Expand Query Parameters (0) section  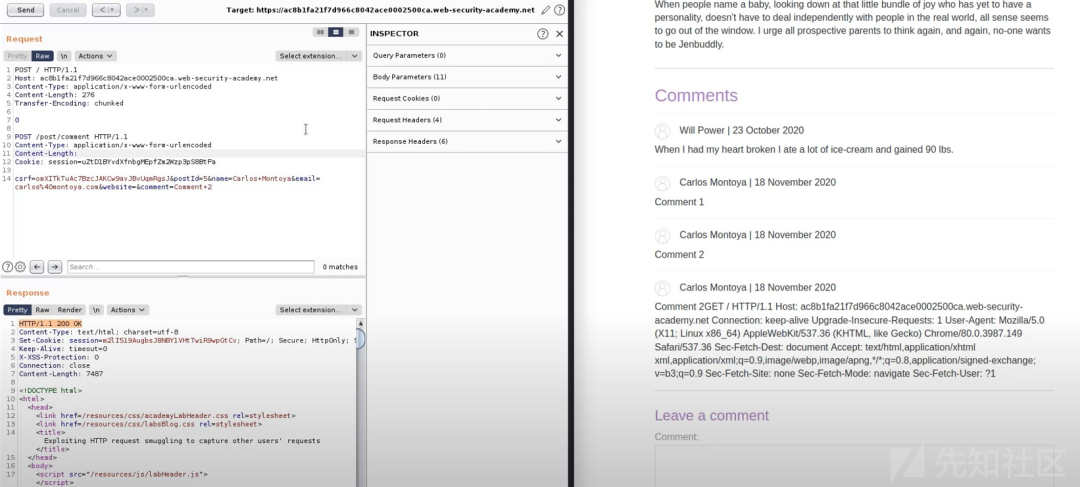[467, 55]
